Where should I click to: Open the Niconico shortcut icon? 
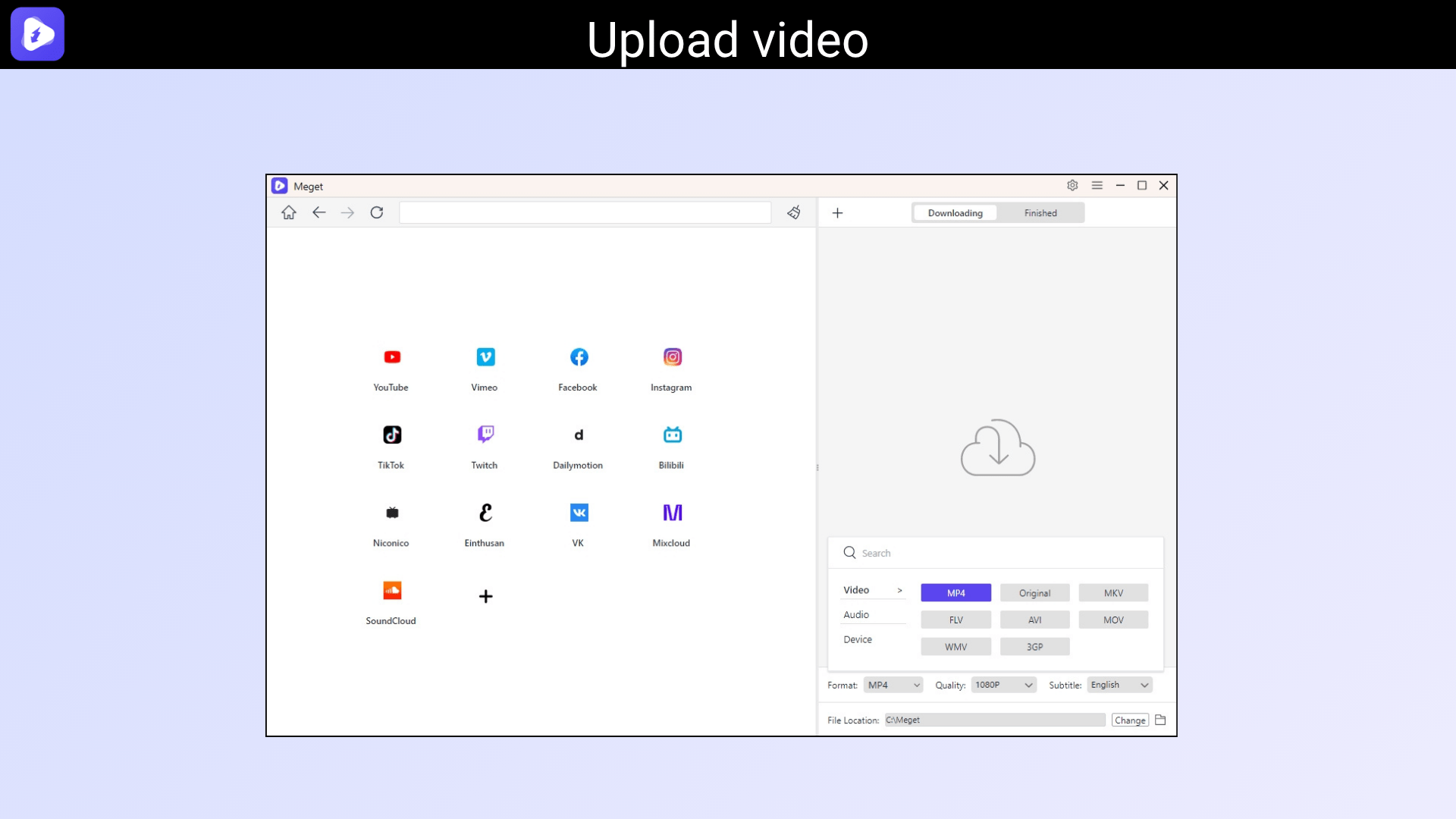tap(392, 513)
